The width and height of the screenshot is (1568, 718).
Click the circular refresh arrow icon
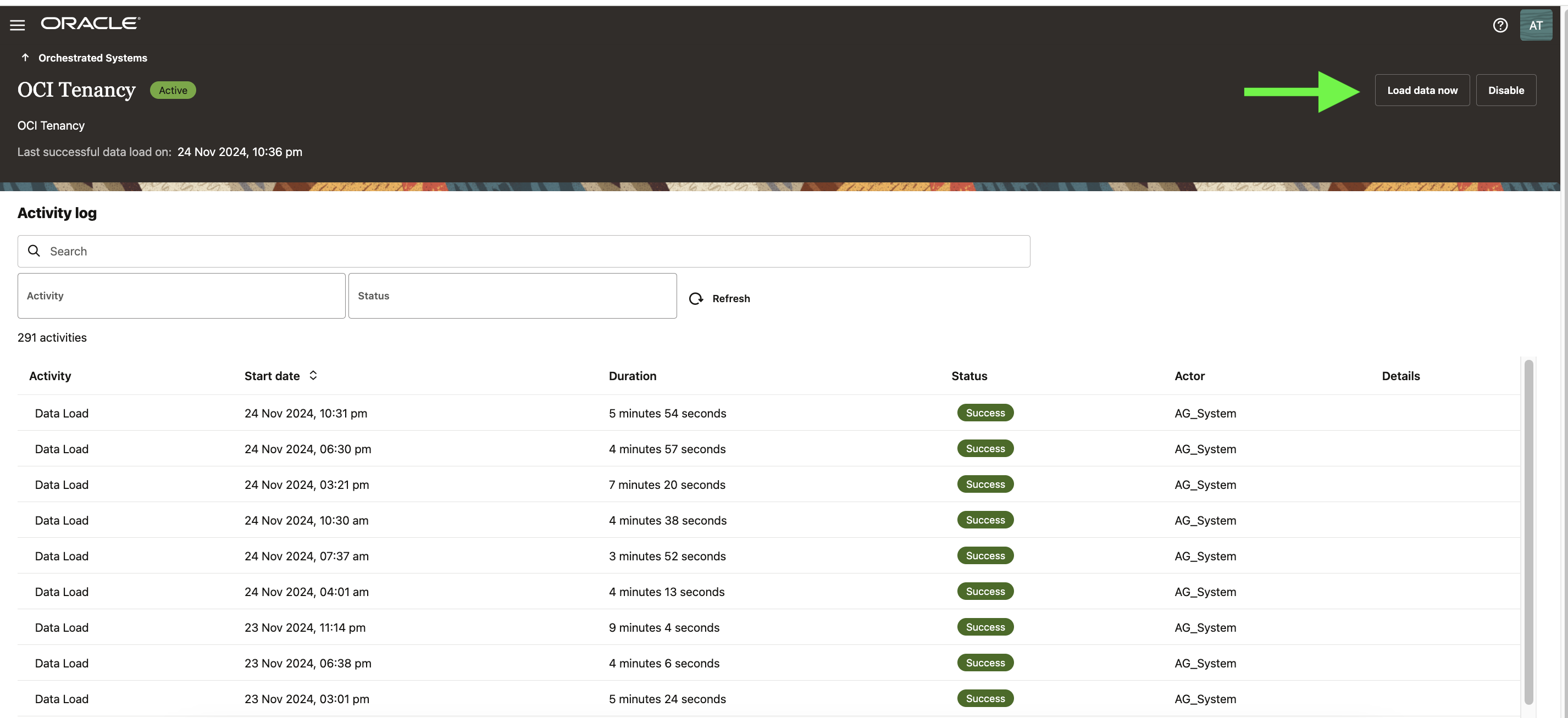click(x=696, y=298)
